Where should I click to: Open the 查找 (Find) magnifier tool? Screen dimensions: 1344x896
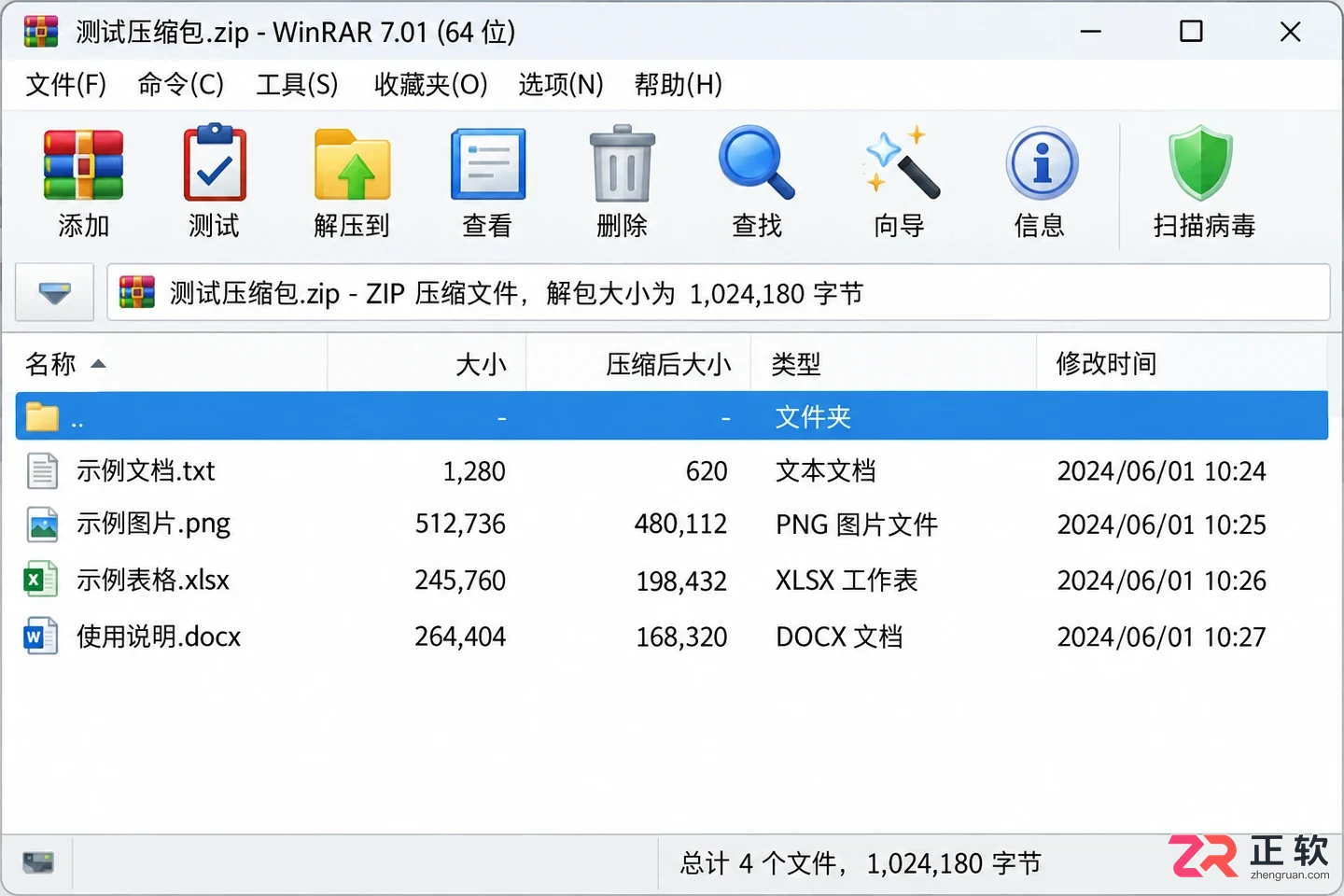click(x=756, y=162)
